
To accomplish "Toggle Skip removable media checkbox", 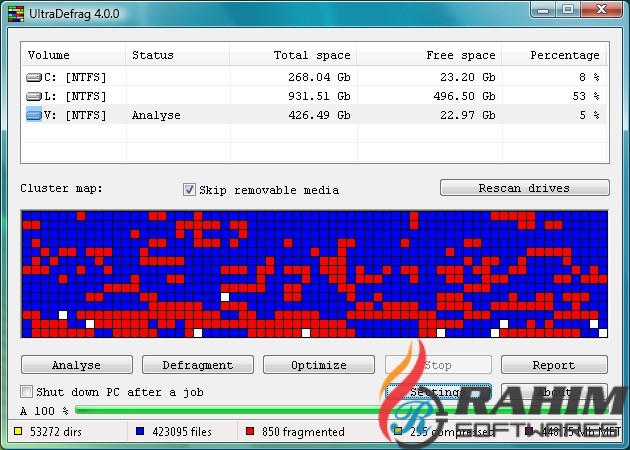I will point(189,189).
